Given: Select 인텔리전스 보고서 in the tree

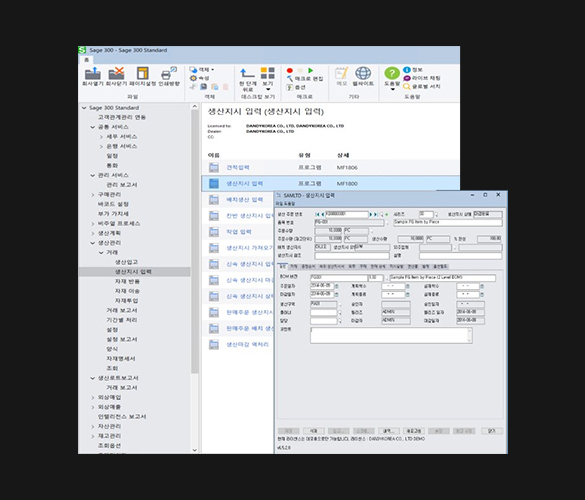Looking at the screenshot, I should (122, 417).
